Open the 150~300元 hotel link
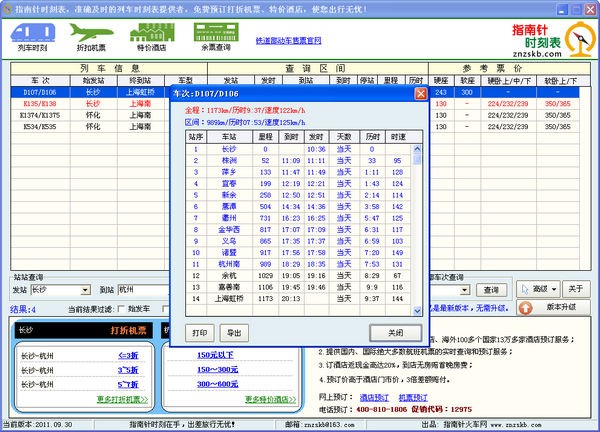This screenshot has width=600, height=432. [x=217, y=370]
